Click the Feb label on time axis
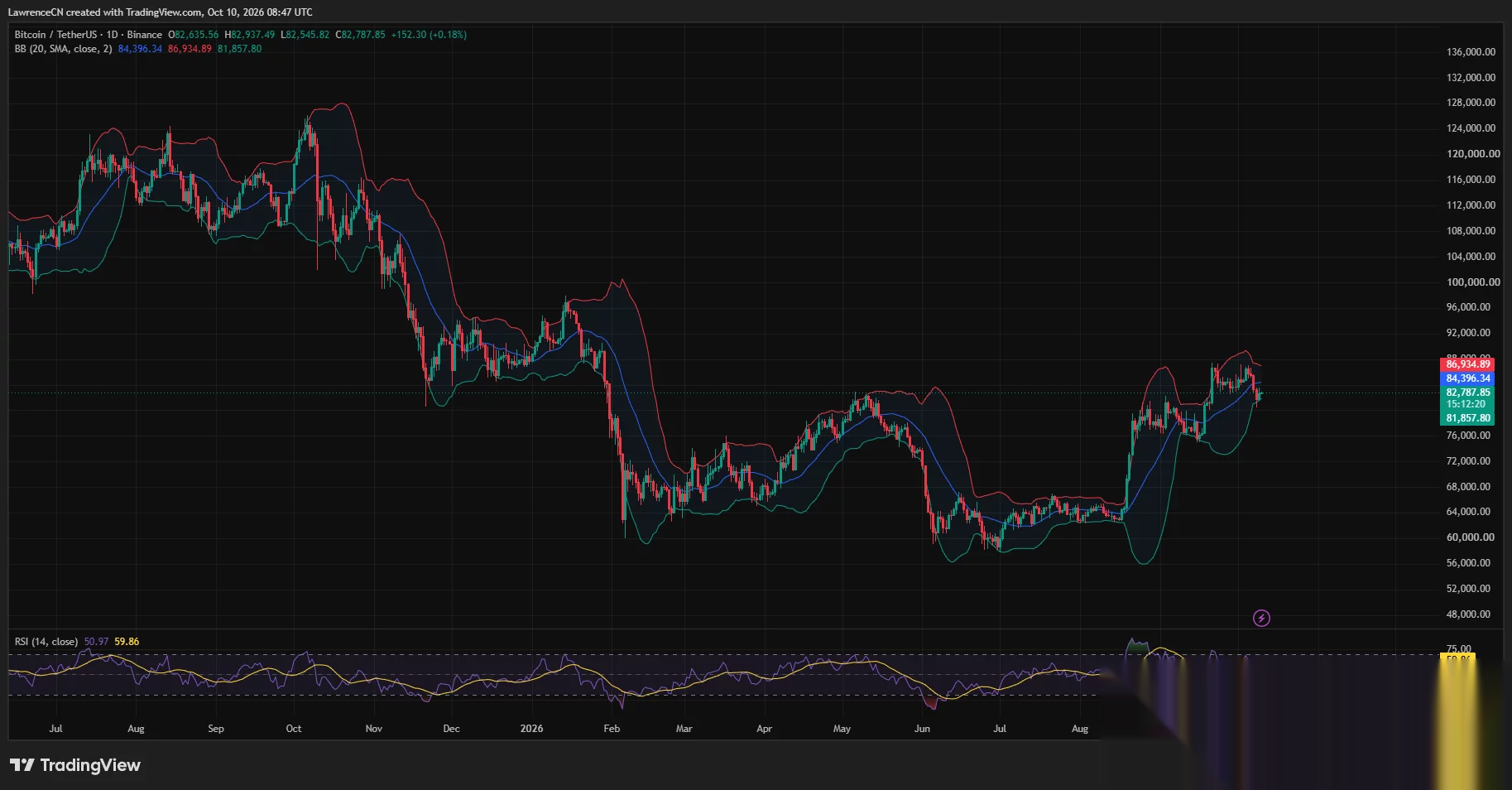1512x790 pixels. pyautogui.click(x=612, y=729)
